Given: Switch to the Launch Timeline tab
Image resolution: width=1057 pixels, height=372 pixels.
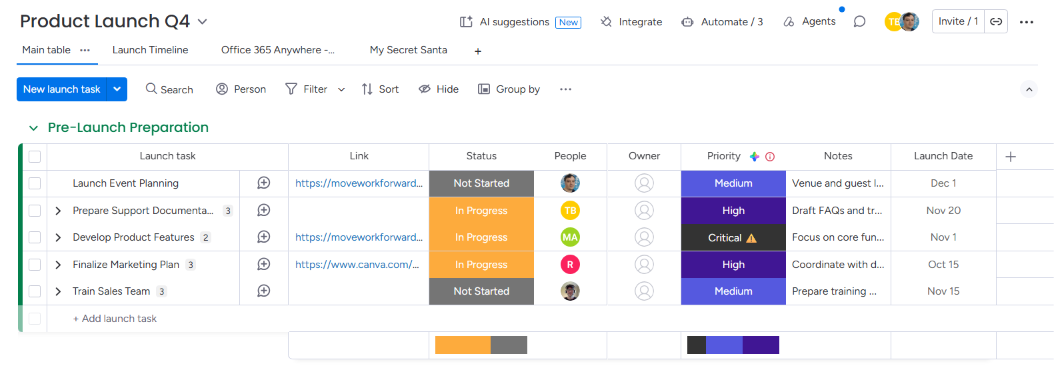Looking at the screenshot, I should 150,50.
